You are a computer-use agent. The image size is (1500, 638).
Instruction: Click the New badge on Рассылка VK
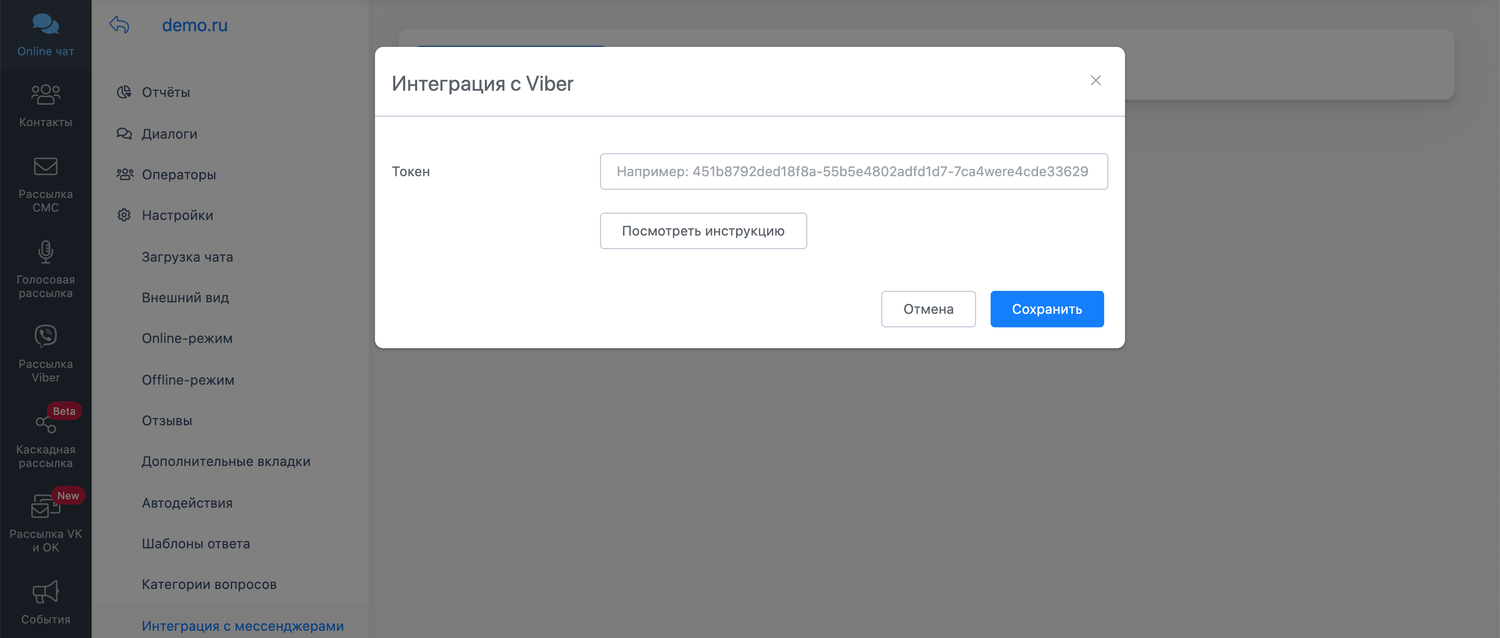68,496
